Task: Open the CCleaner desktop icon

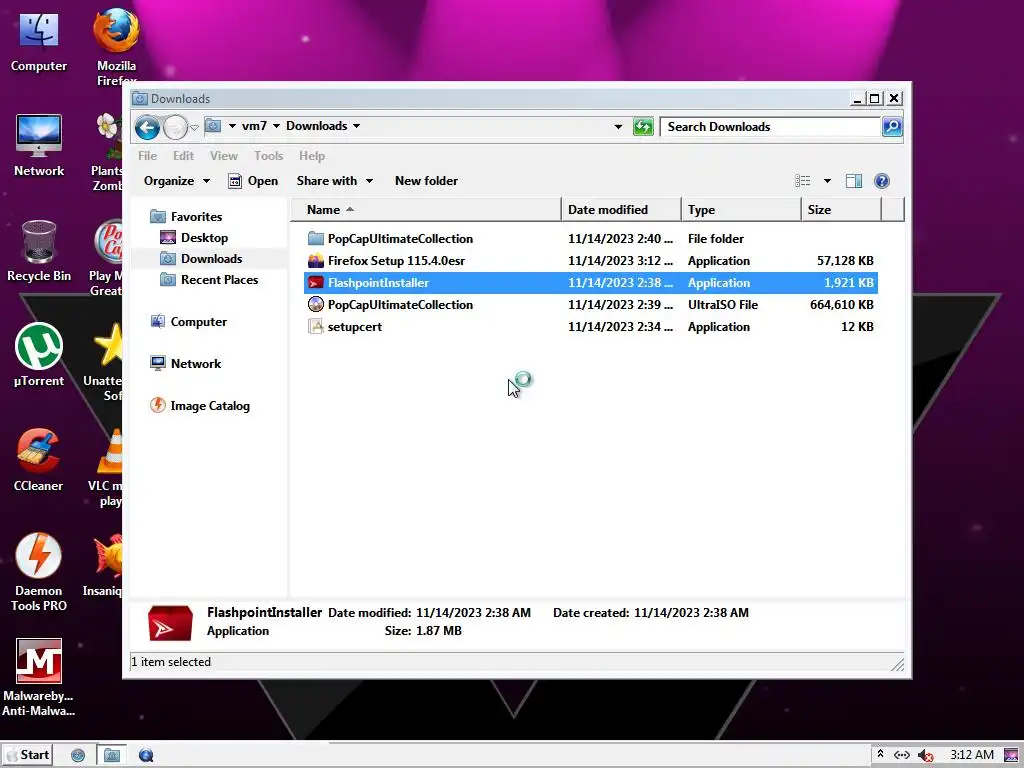Action: (39, 460)
